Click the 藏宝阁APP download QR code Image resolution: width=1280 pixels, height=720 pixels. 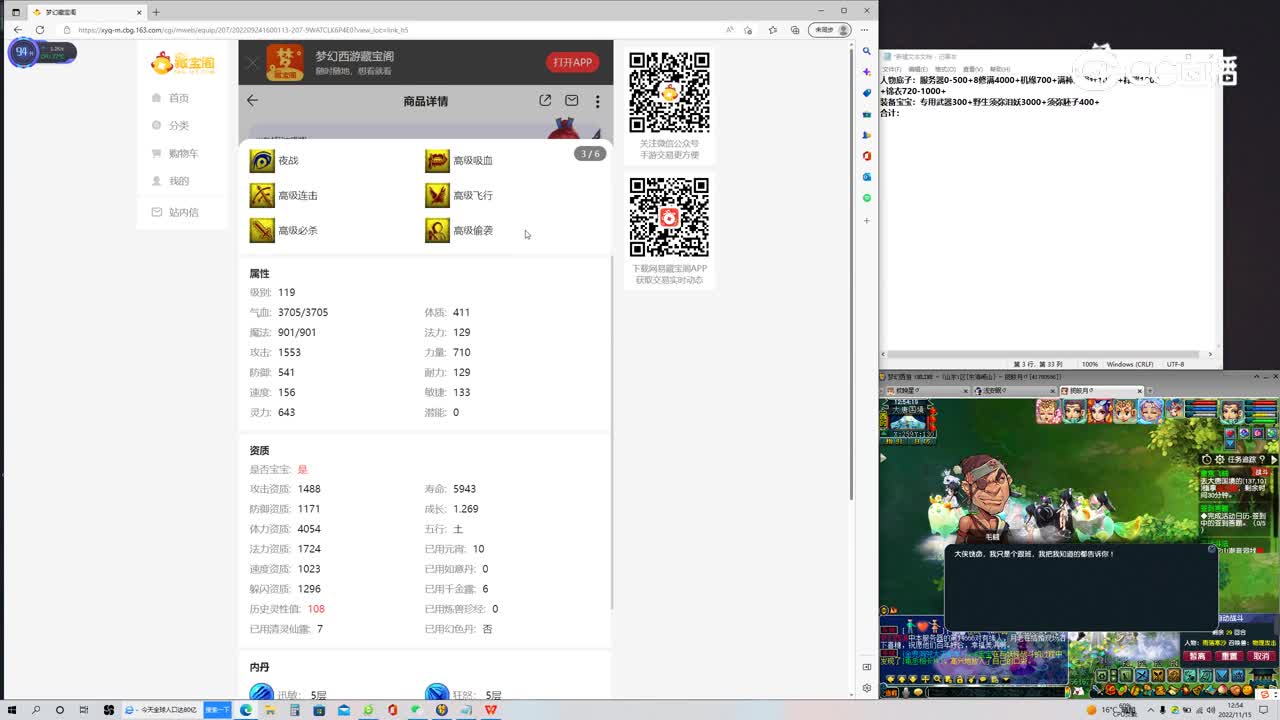(669, 217)
